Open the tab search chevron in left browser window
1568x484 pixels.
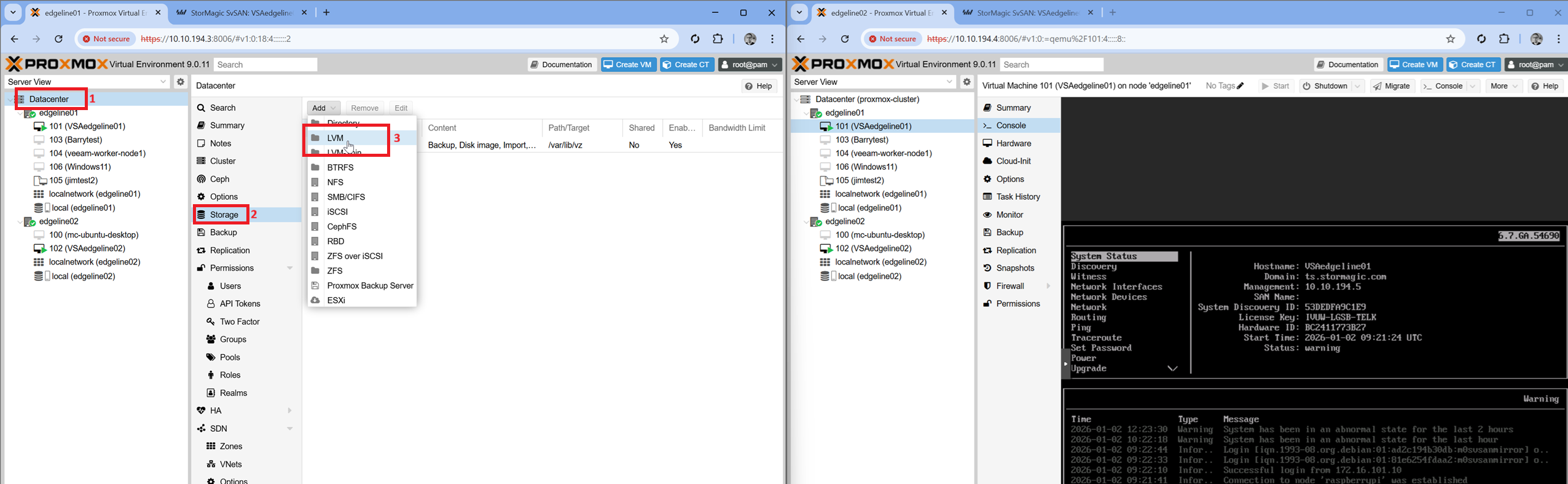tap(13, 12)
